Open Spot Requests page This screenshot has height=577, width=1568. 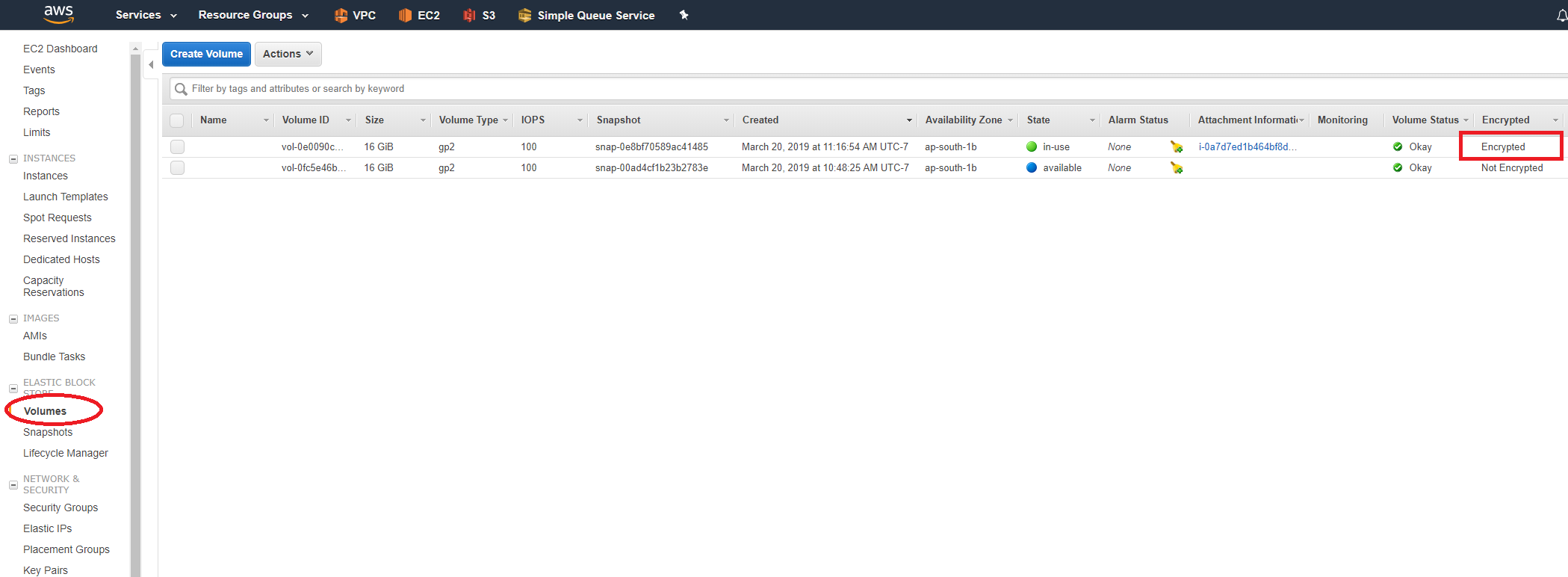click(58, 217)
